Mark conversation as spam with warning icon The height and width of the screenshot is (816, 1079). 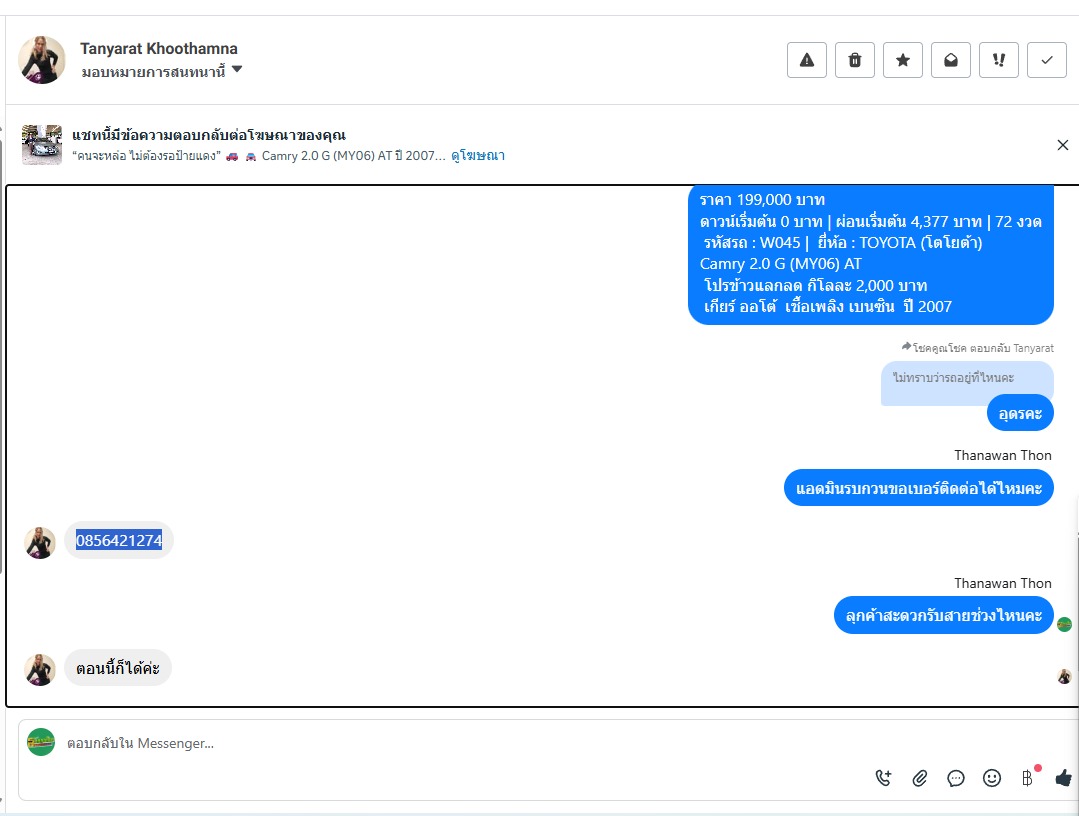coord(806,60)
